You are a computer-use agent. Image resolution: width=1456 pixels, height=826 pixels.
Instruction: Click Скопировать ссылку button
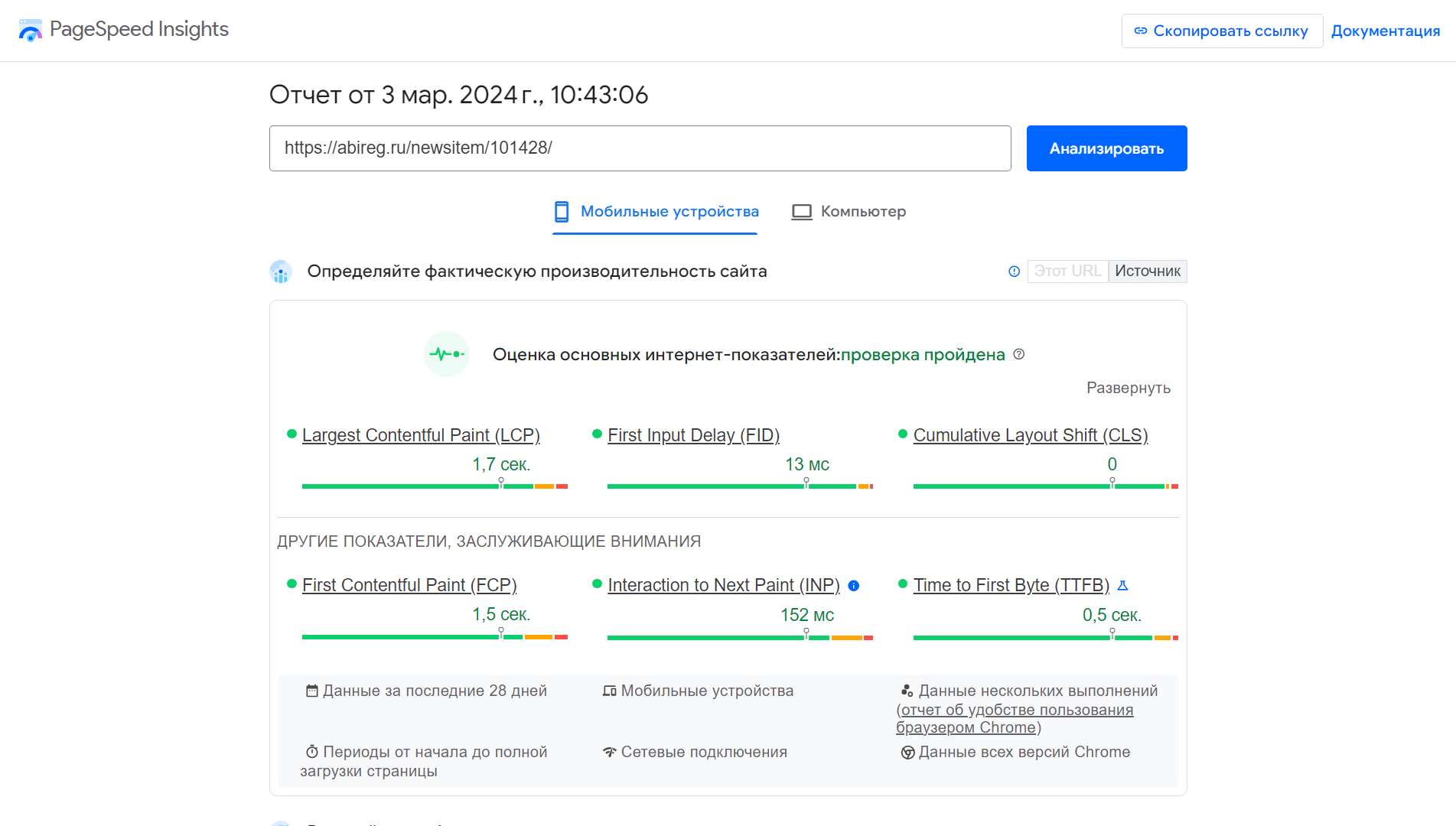coord(1222,31)
